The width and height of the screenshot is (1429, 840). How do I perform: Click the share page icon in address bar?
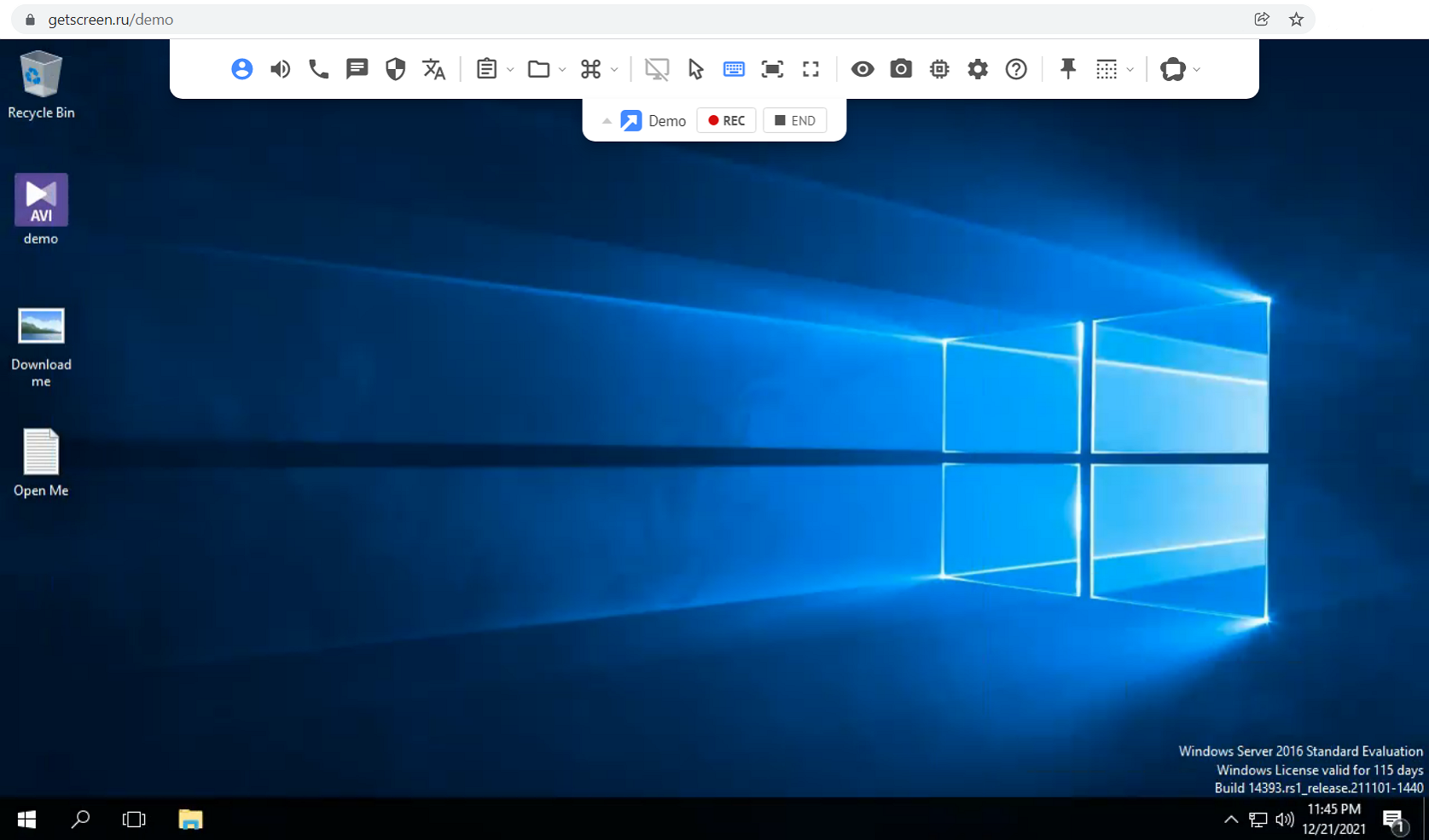[1262, 19]
